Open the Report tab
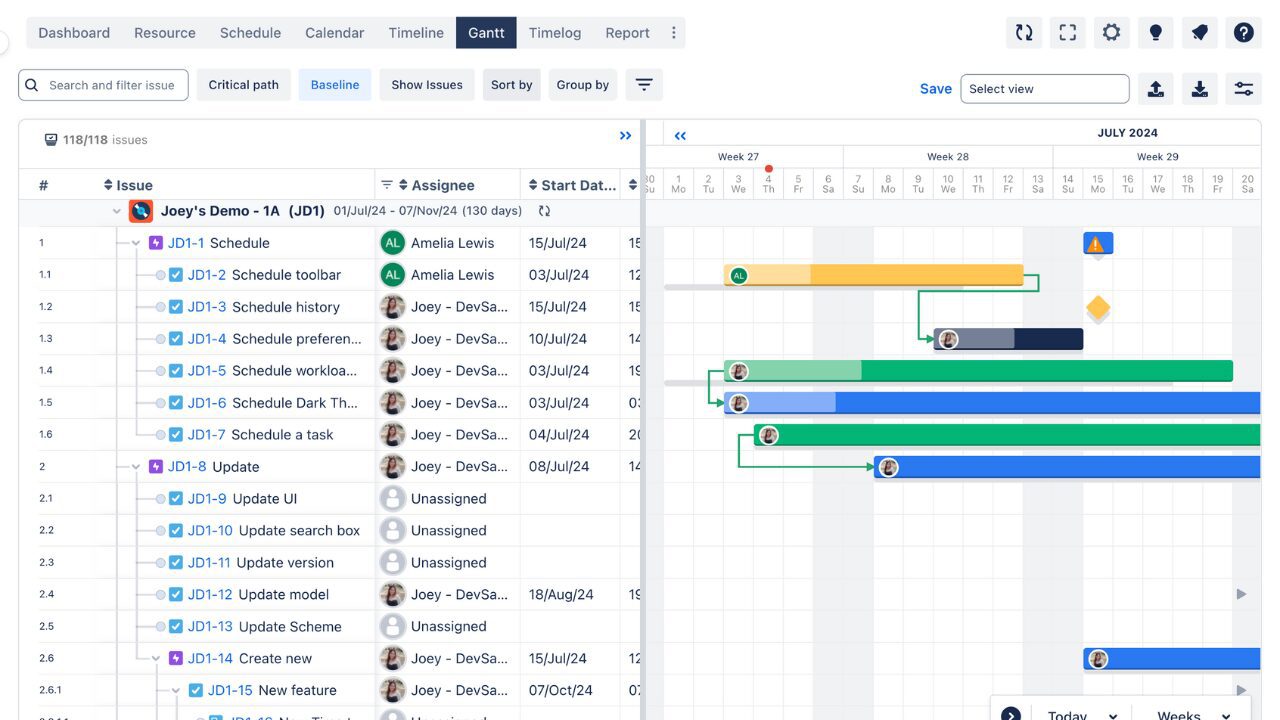This screenshot has width=1280, height=720. point(627,32)
